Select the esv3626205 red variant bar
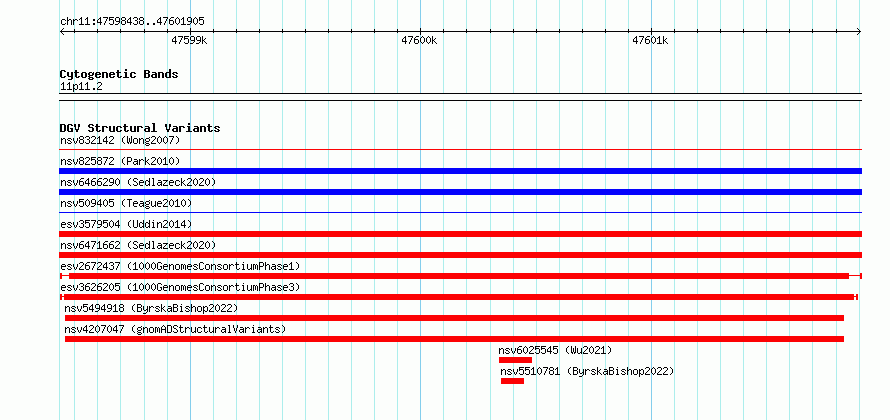 point(459,297)
